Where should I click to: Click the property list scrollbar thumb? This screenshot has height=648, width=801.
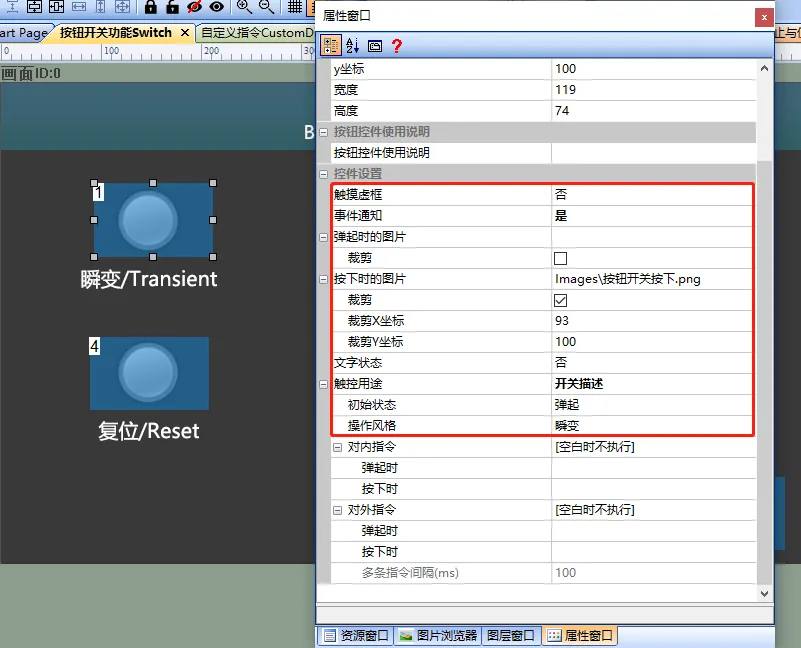(764, 373)
